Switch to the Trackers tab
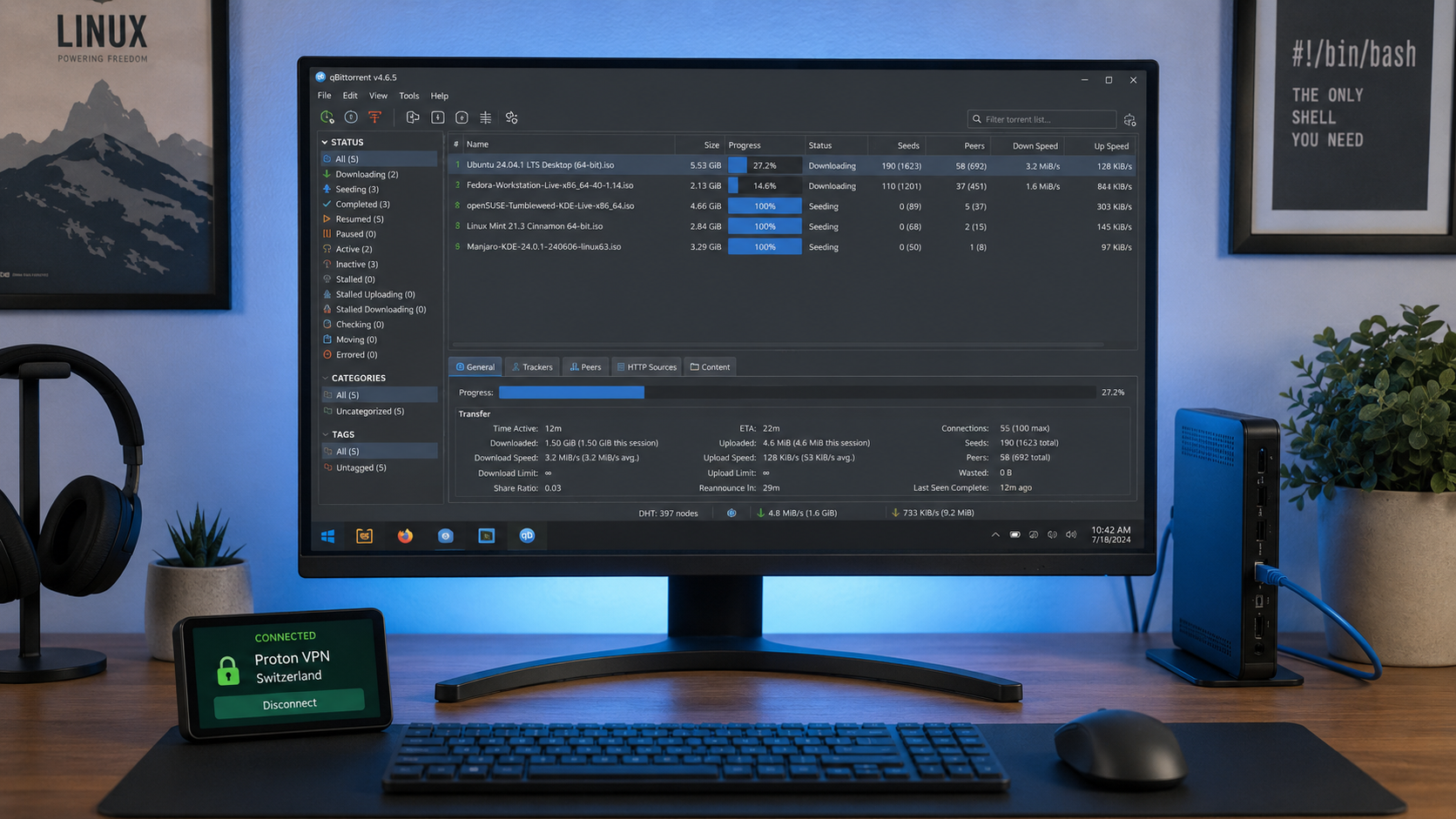The width and height of the screenshot is (1456, 819). coord(532,367)
